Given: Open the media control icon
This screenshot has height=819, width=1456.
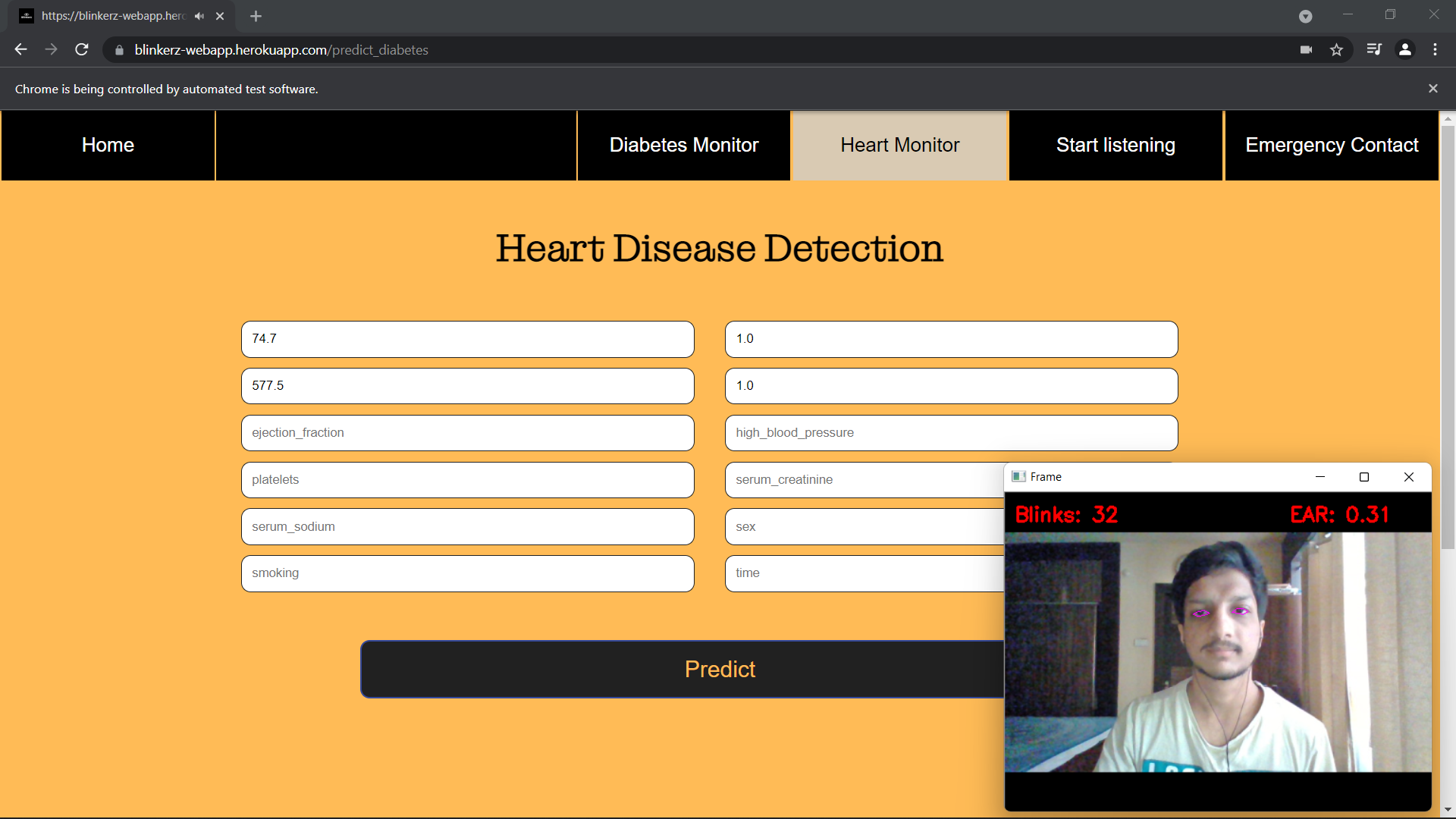Looking at the screenshot, I should 1374,49.
